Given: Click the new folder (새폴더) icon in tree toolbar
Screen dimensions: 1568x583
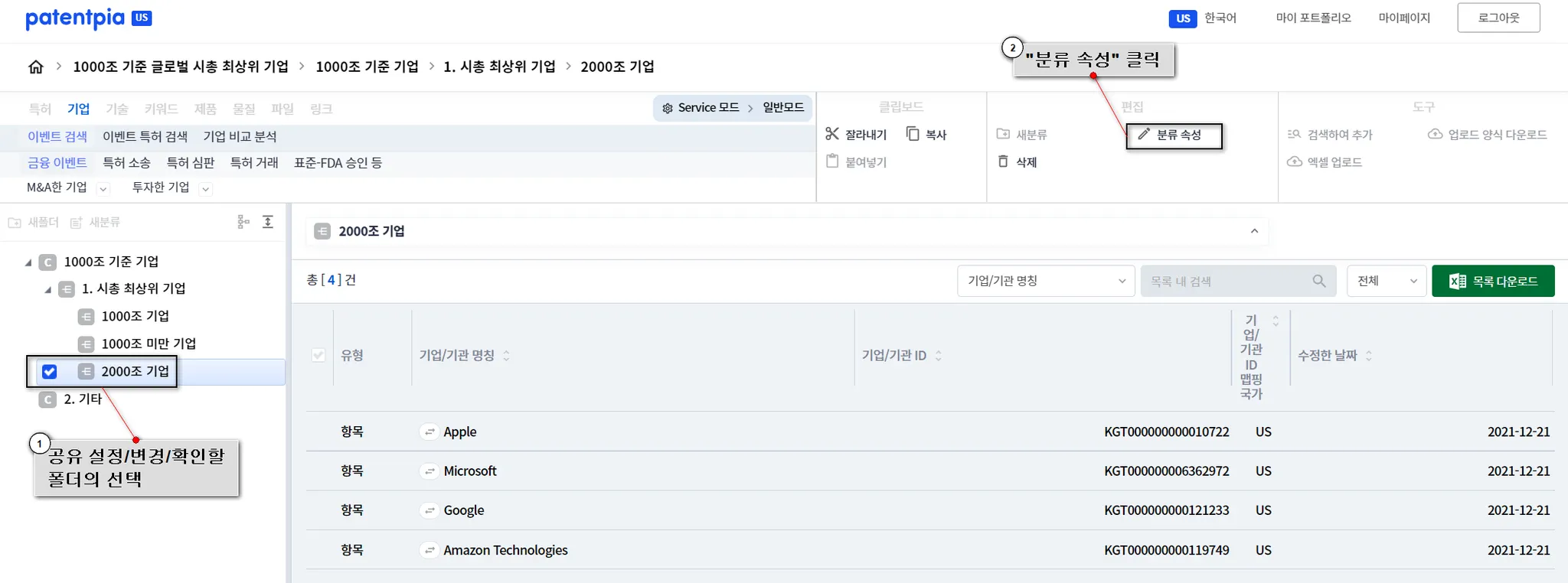Looking at the screenshot, I should point(15,223).
